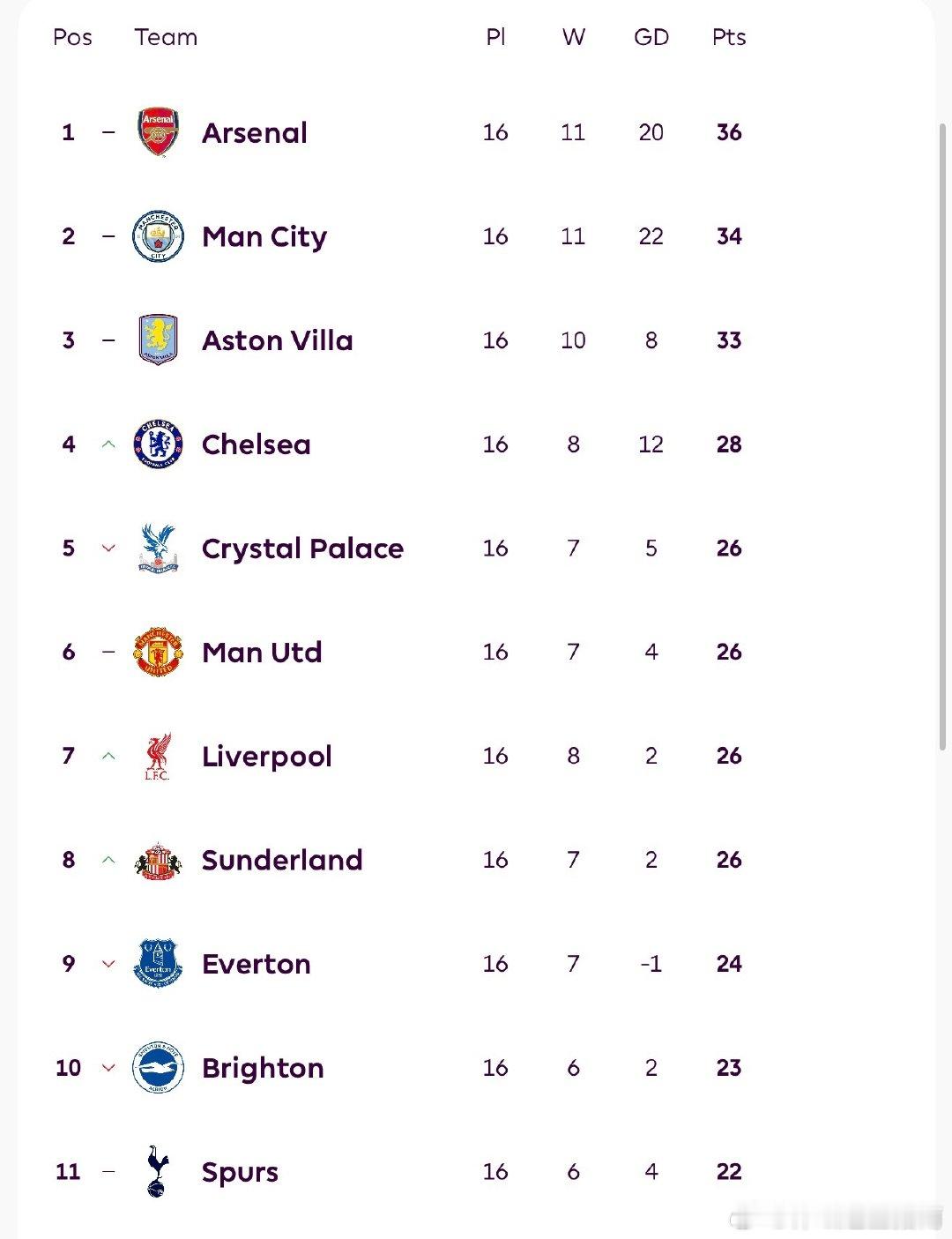The height and width of the screenshot is (1239, 952).
Task: Click the Aston Villa crest icon
Action: coord(159,340)
